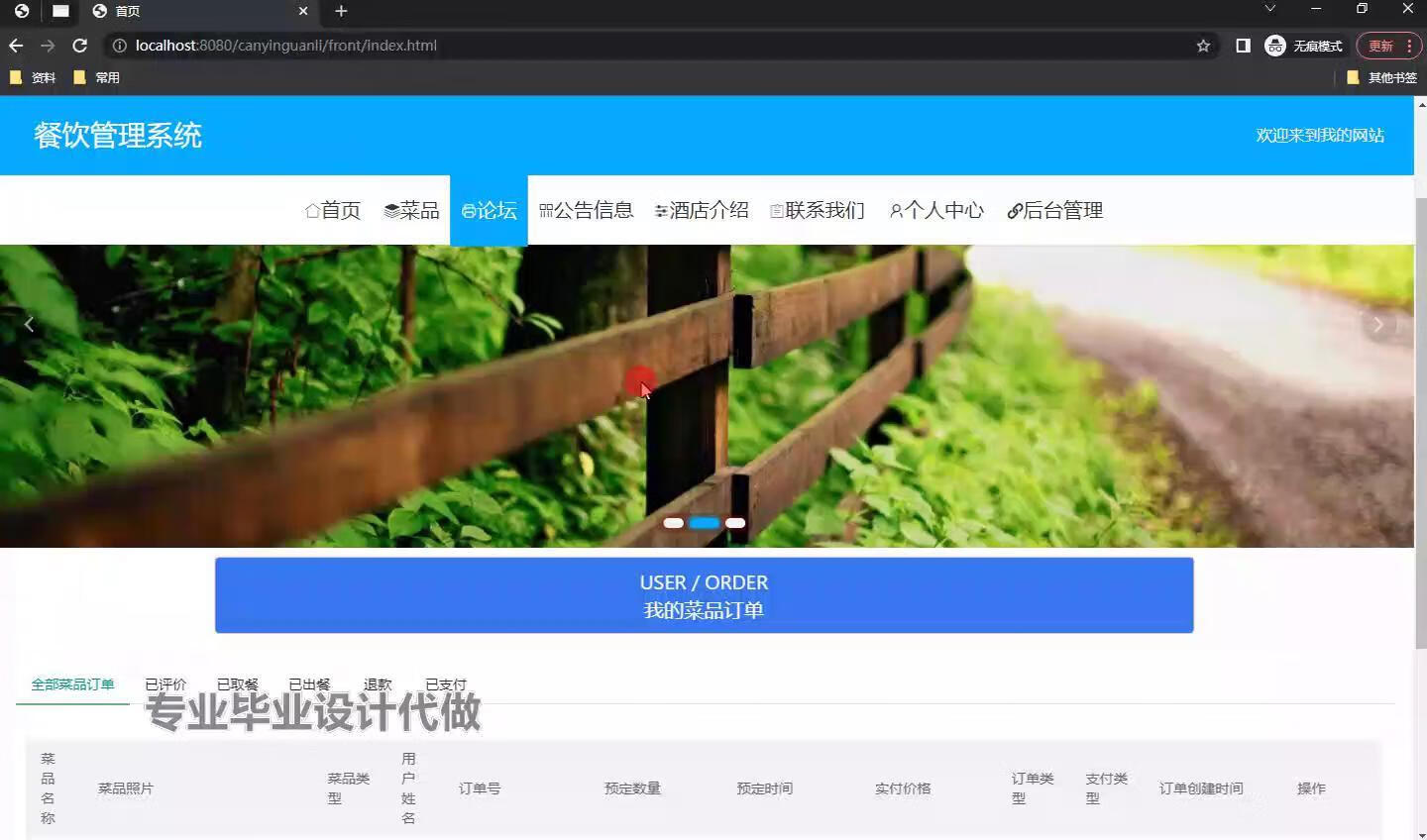1427x840 pixels.
Task: Open 菜品 in navigation menu
Action: pos(411,210)
